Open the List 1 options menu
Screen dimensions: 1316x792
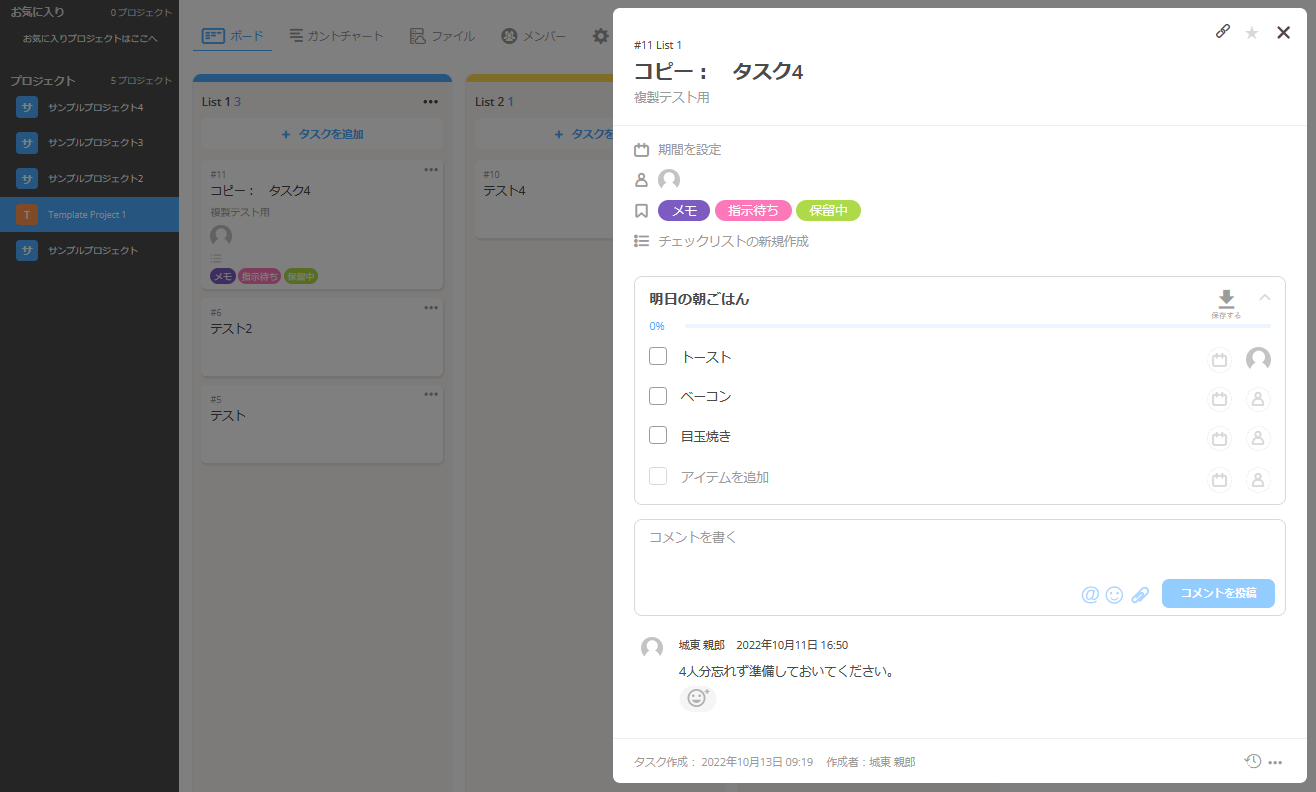[430, 101]
